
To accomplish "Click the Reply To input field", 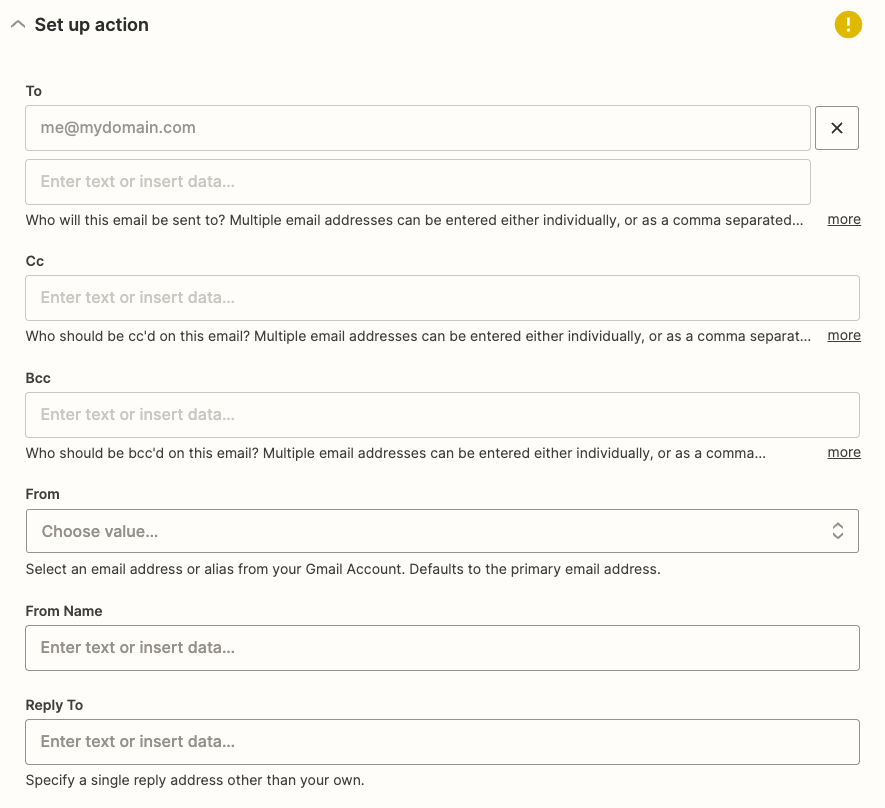I will (442, 742).
